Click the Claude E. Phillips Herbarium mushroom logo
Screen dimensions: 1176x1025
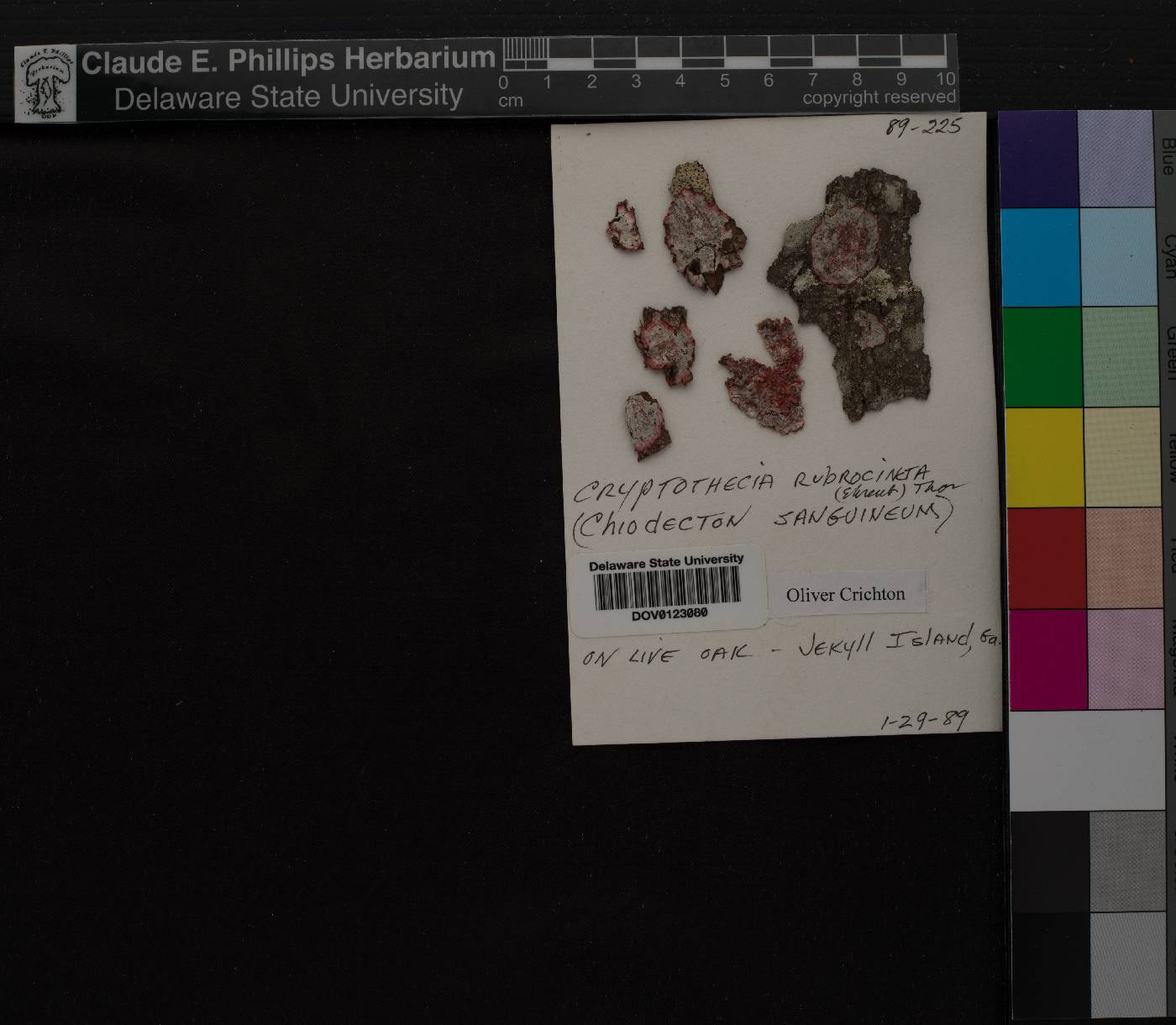(x=45, y=83)
